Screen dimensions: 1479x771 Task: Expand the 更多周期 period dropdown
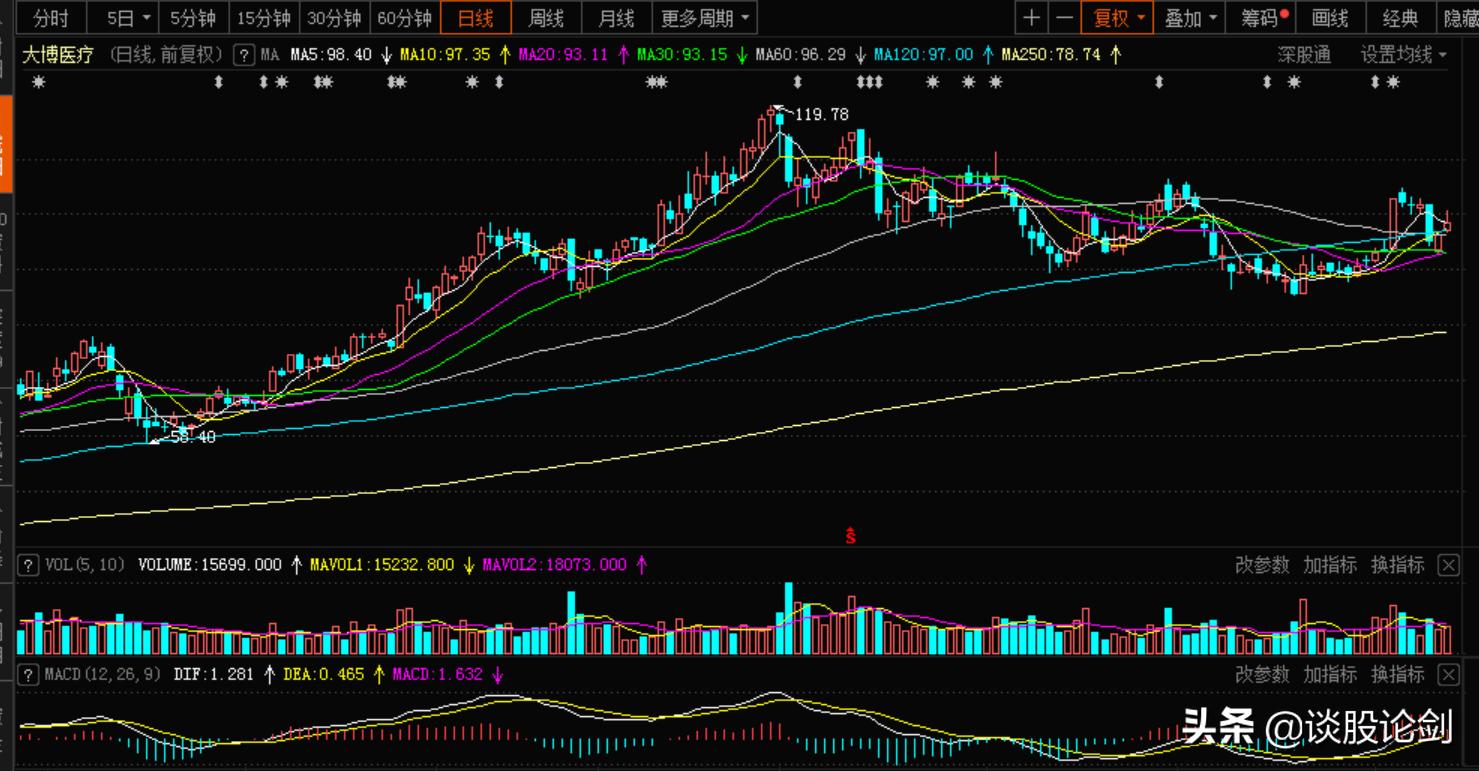[x=704, y=18]
